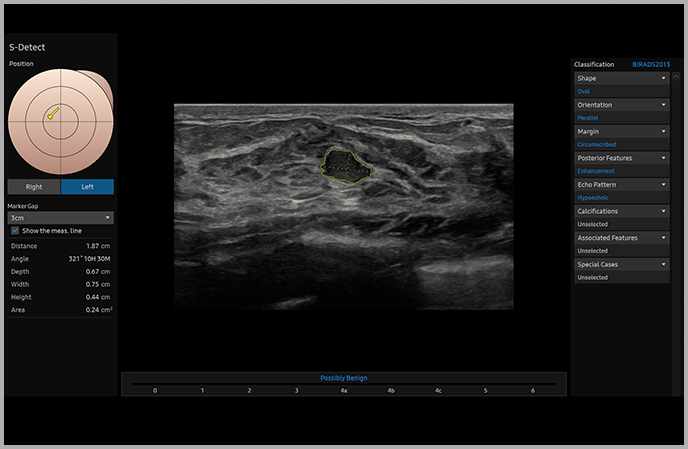Toggle the Show the meas. line checkbox
688x449 pixels.
(14, 230)
